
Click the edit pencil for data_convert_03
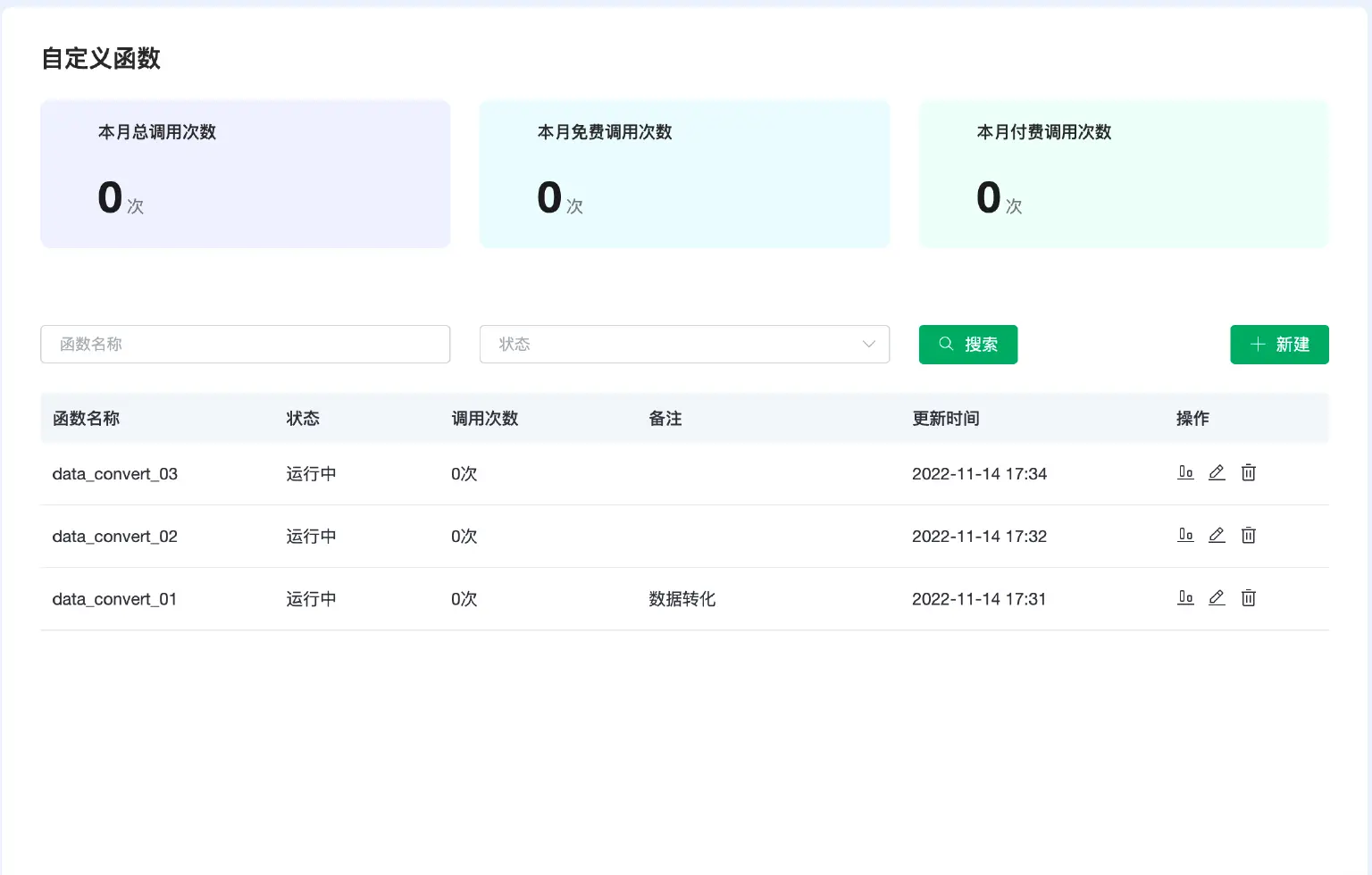1217,473
